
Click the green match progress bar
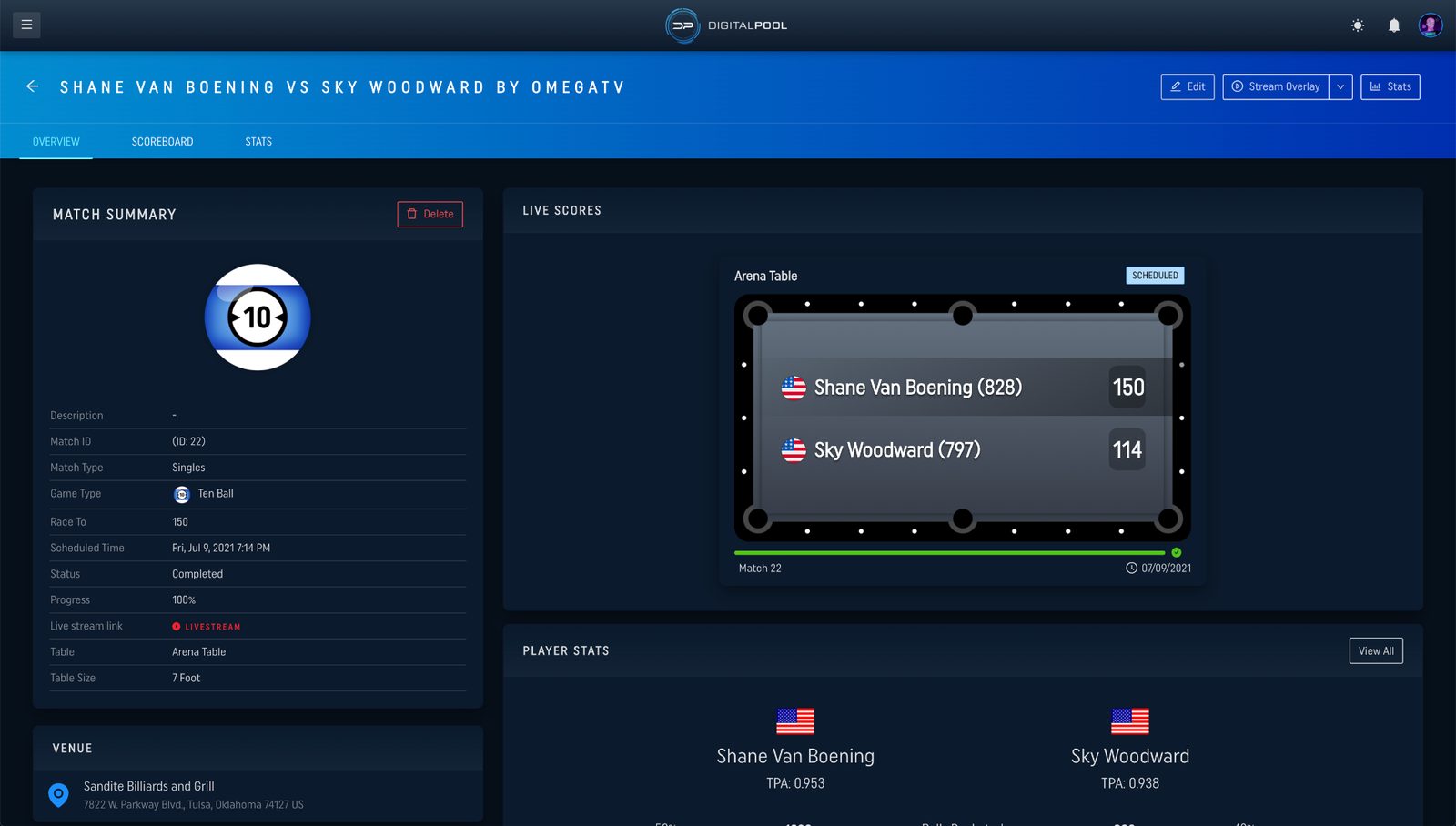(949, 552)
